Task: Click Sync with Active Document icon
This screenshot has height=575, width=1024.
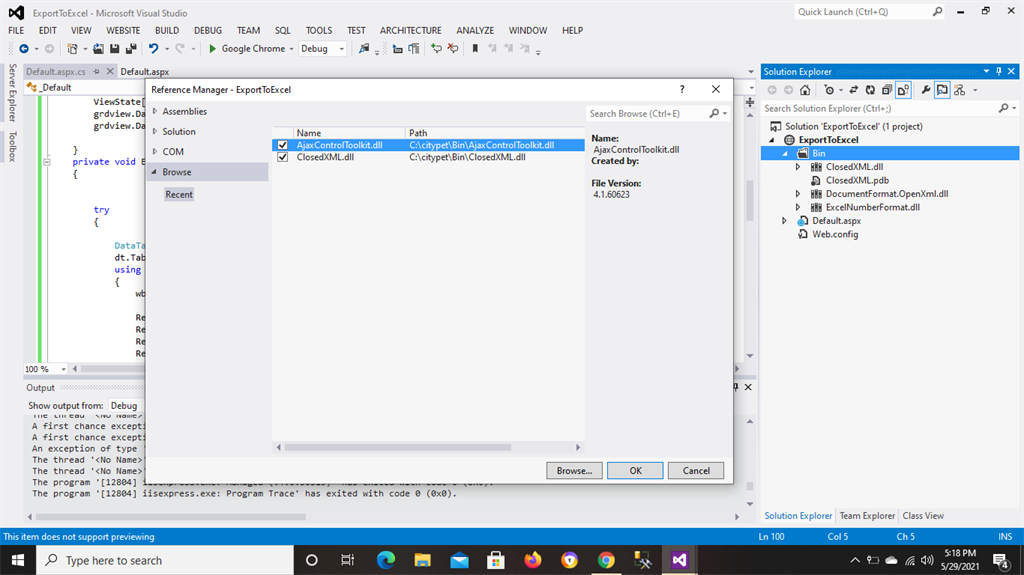Action: (853, 90)
